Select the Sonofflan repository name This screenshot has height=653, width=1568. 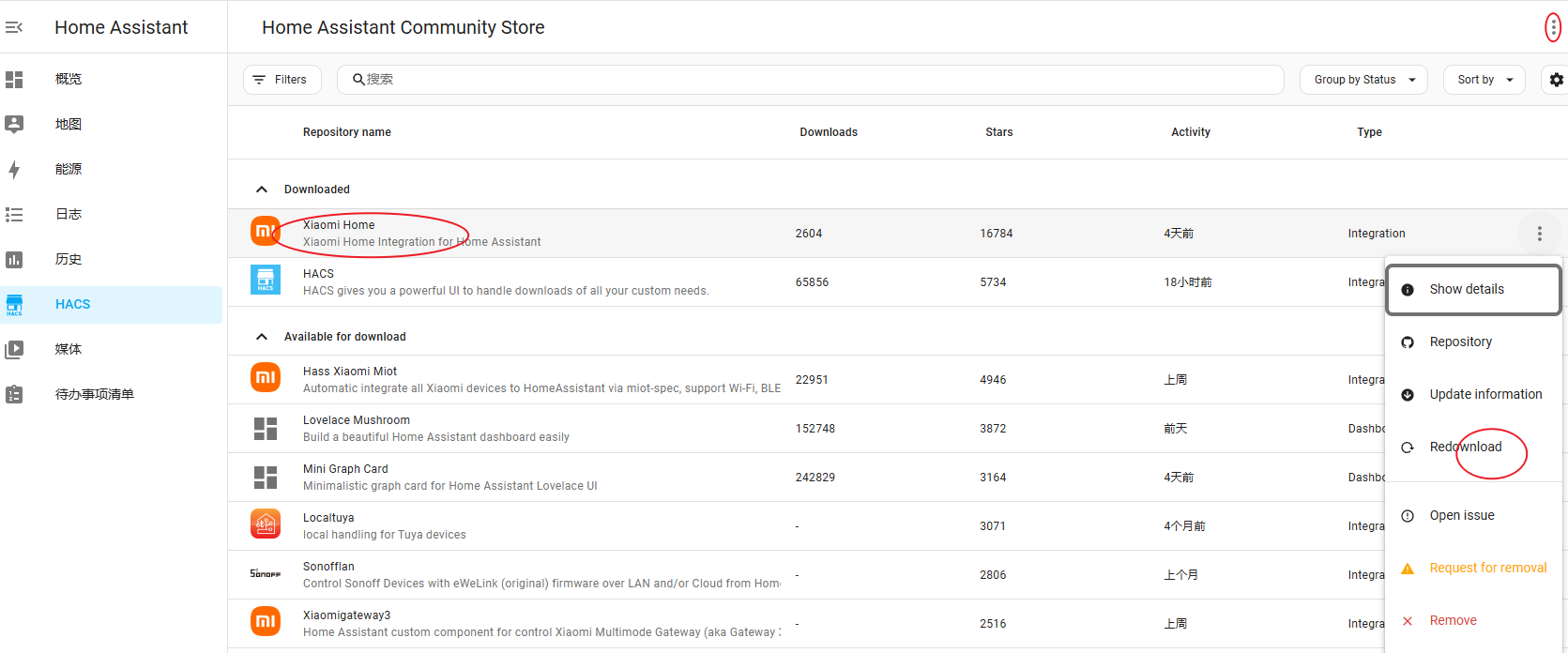click(x=328, y=567)
